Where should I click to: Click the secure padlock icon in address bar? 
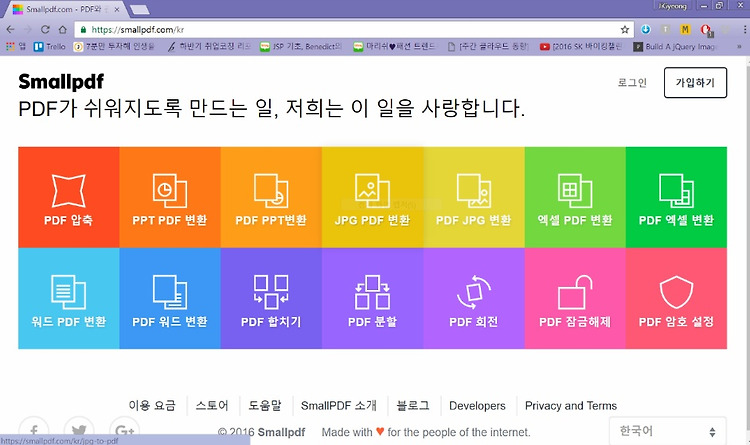[84, 30]
